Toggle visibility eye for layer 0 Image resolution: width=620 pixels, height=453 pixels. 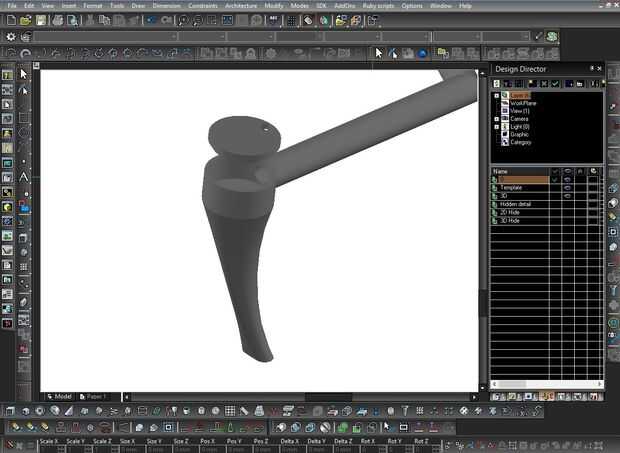(567, 179)
